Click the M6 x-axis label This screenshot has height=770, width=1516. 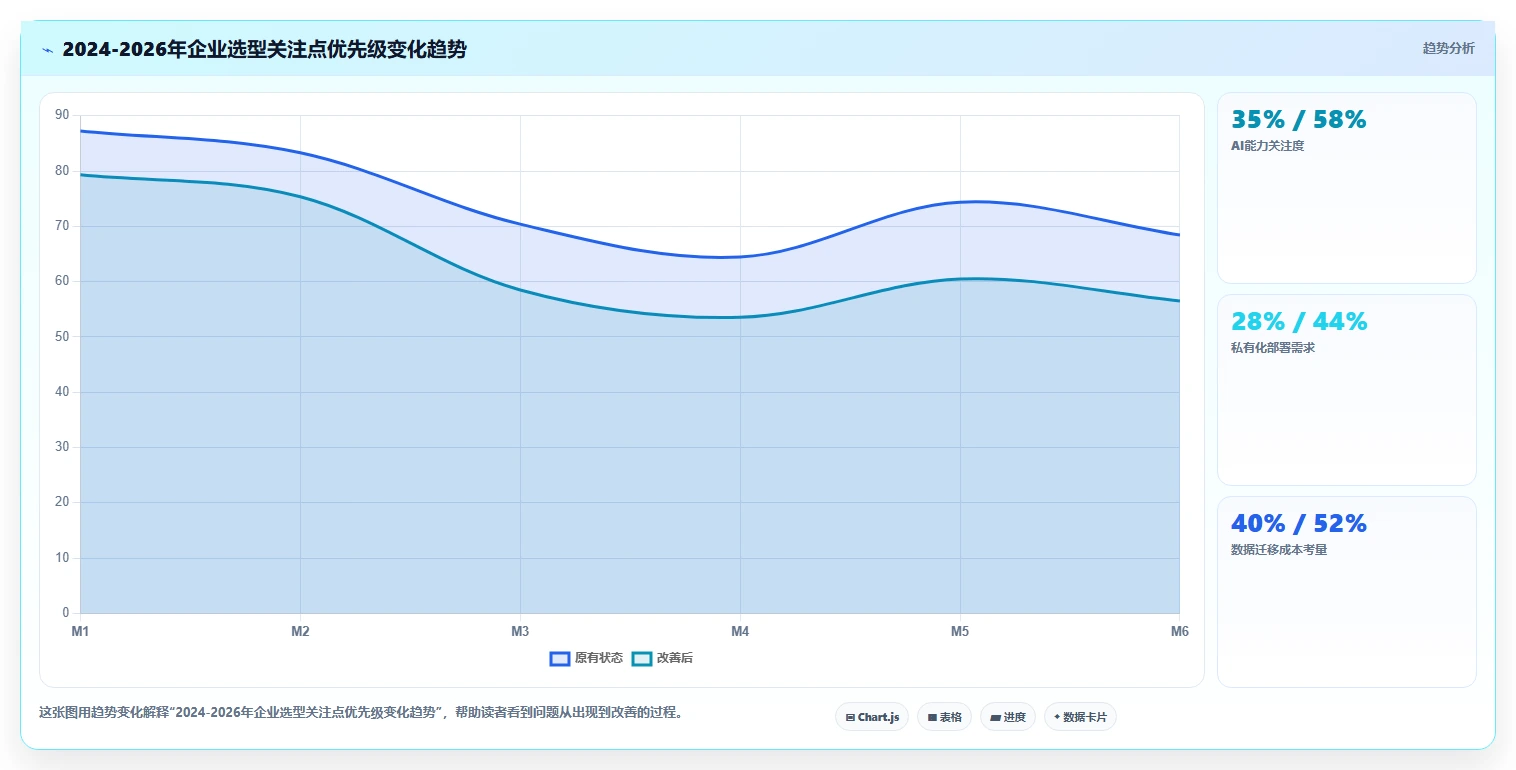click(1179, 631)
